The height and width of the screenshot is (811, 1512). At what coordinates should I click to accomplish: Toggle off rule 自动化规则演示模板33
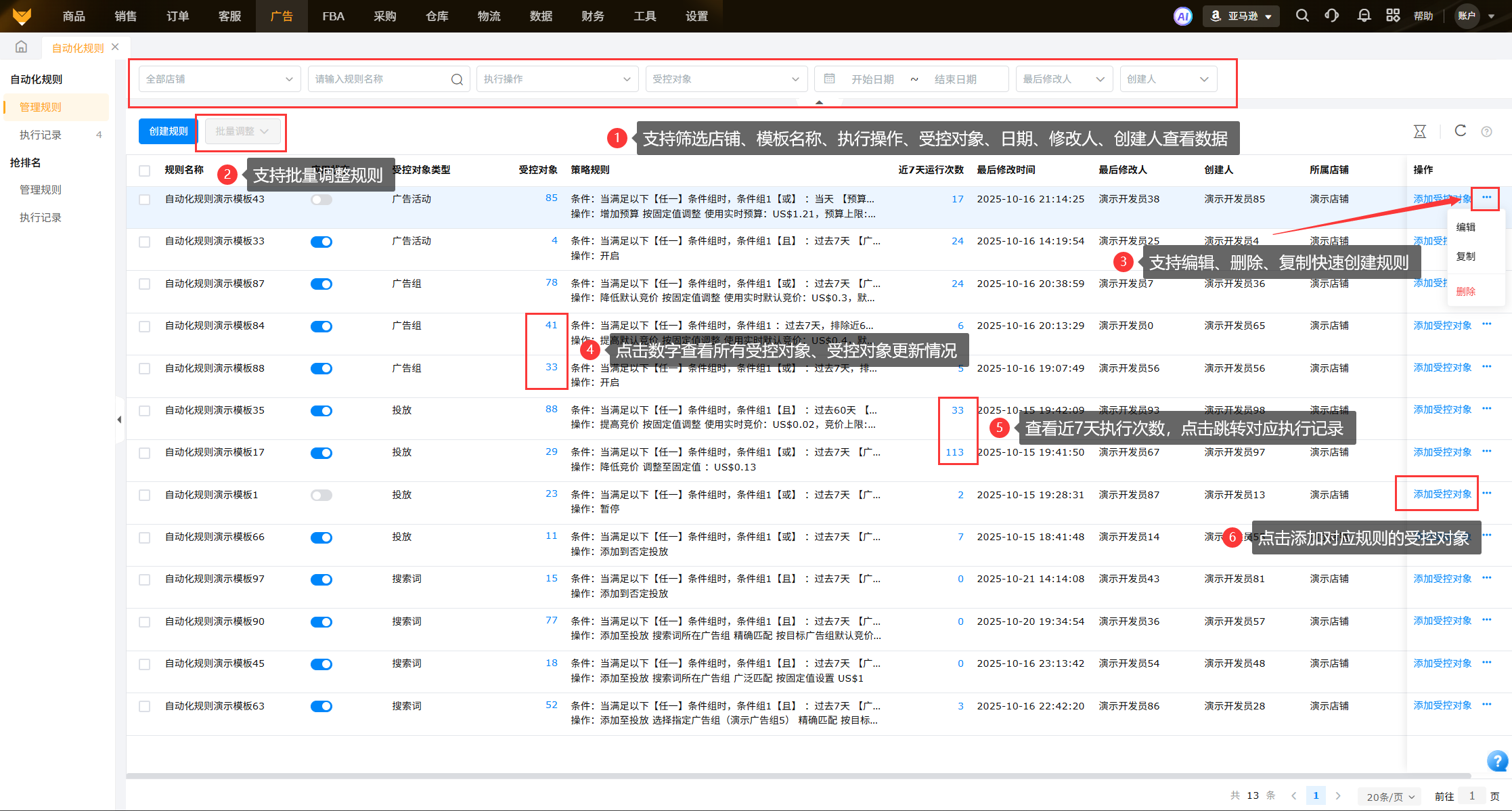[x=321, y=242]
